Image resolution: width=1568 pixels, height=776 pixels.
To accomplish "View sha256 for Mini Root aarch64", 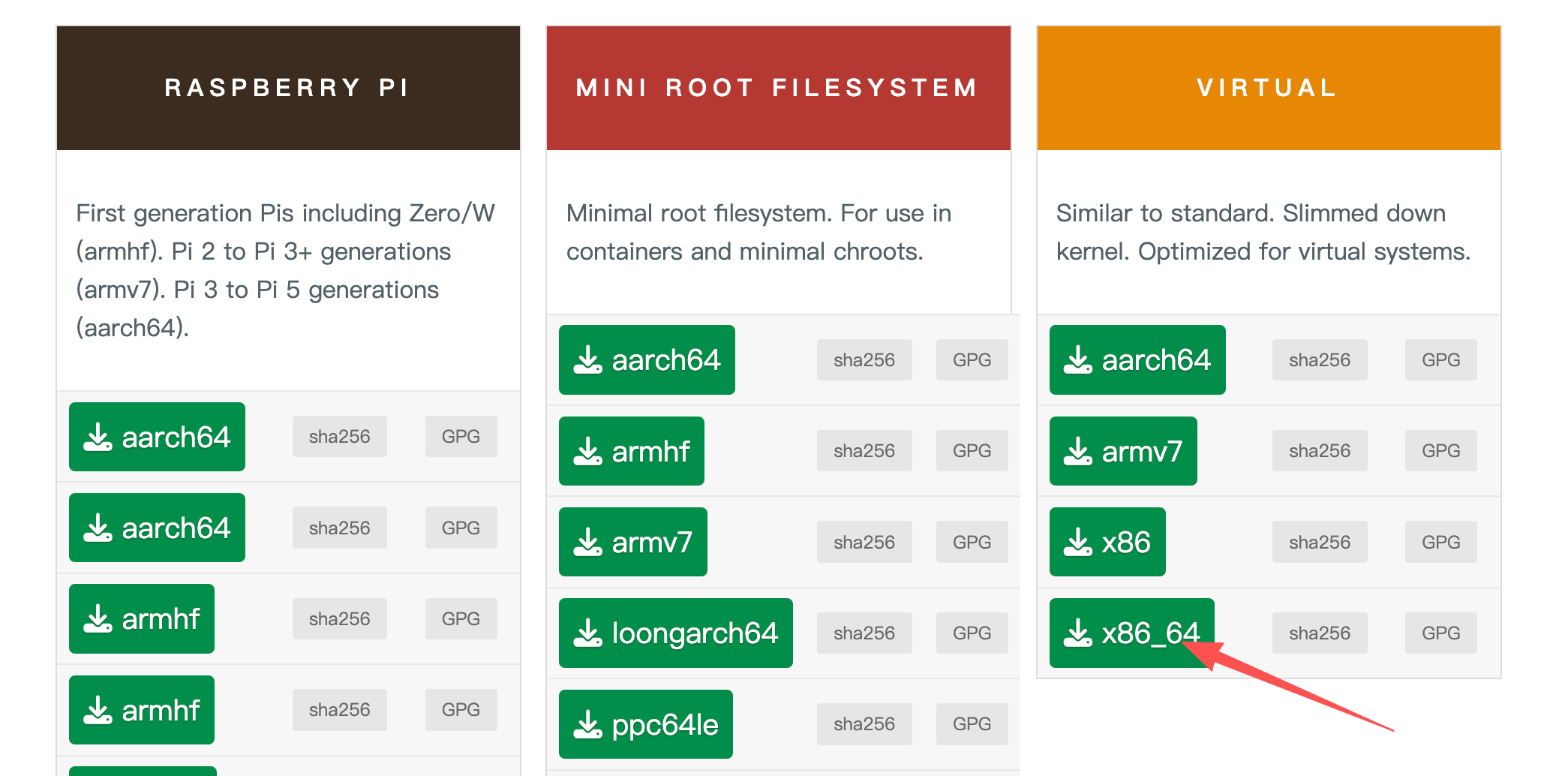I will pyautogui.click(x=864, y=359).
